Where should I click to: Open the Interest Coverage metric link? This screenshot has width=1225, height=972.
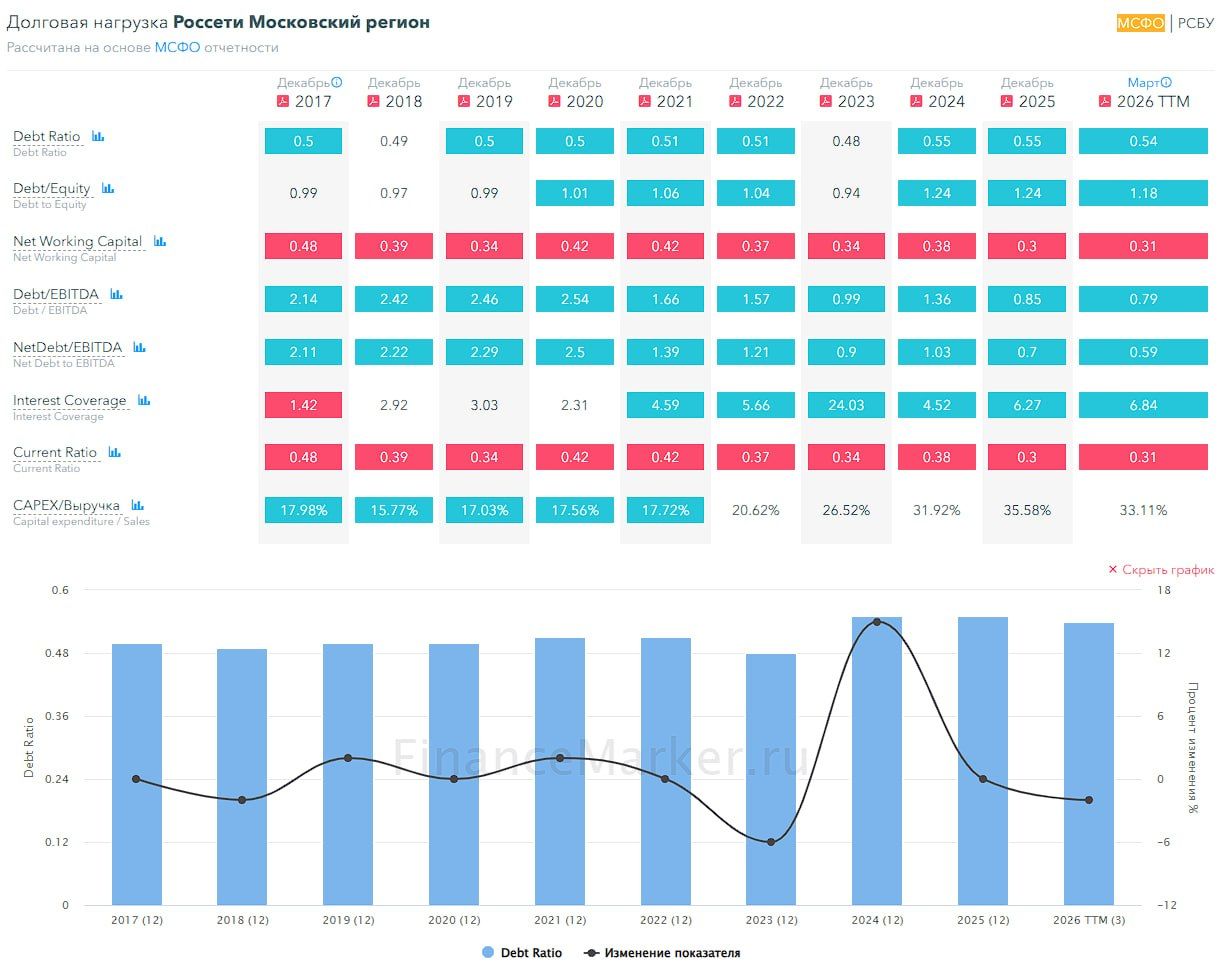[70, 400]
